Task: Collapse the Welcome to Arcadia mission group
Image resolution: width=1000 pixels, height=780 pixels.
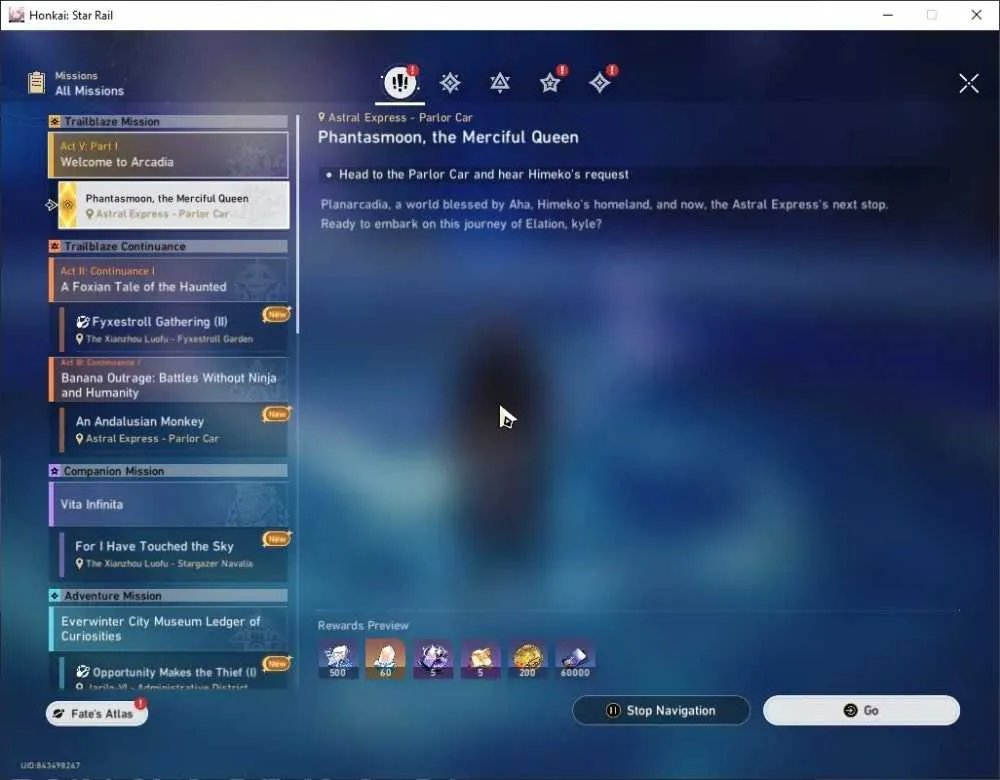Action: [x=168, y=155]
